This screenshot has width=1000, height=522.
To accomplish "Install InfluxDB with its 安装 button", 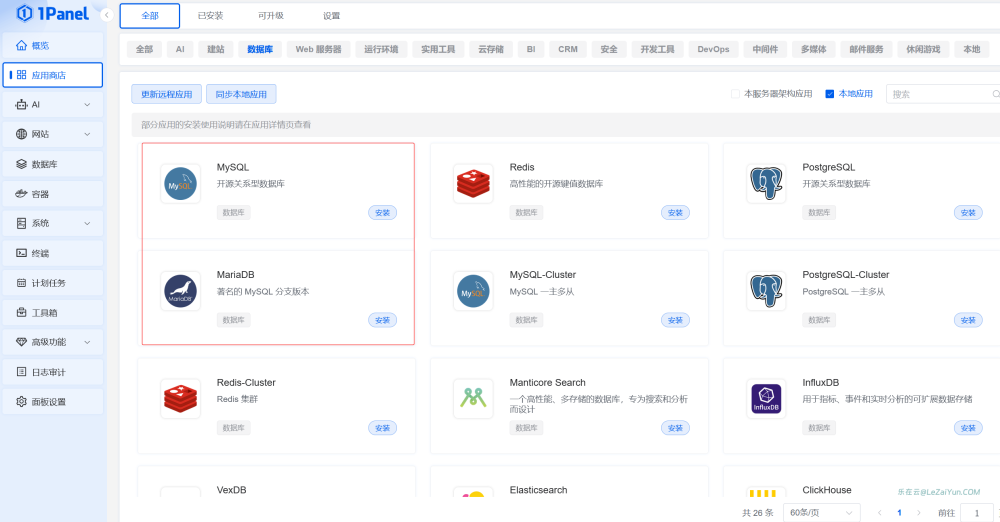I will click(968, 428).
